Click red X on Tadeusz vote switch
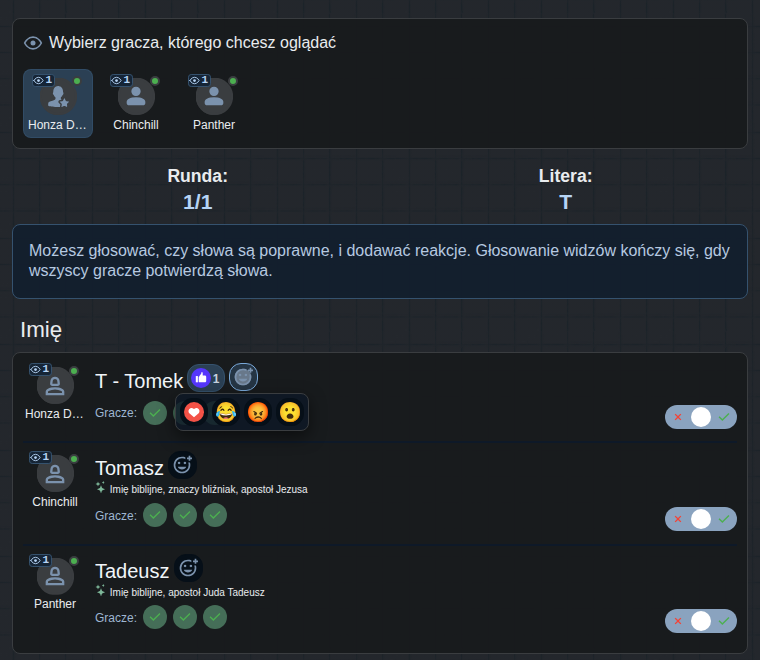The width and height of the screenshot is (760, 660). pos(678,621)
